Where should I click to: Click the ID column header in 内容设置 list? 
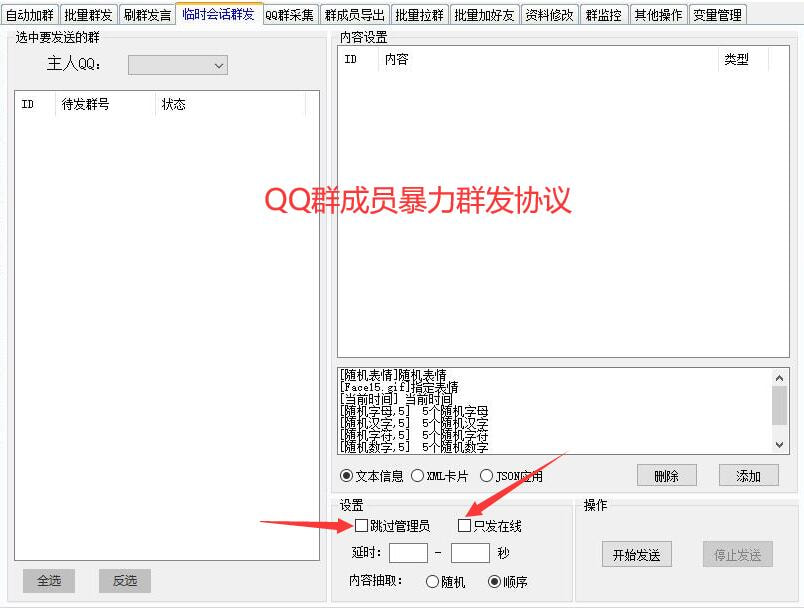pos(358,59)
